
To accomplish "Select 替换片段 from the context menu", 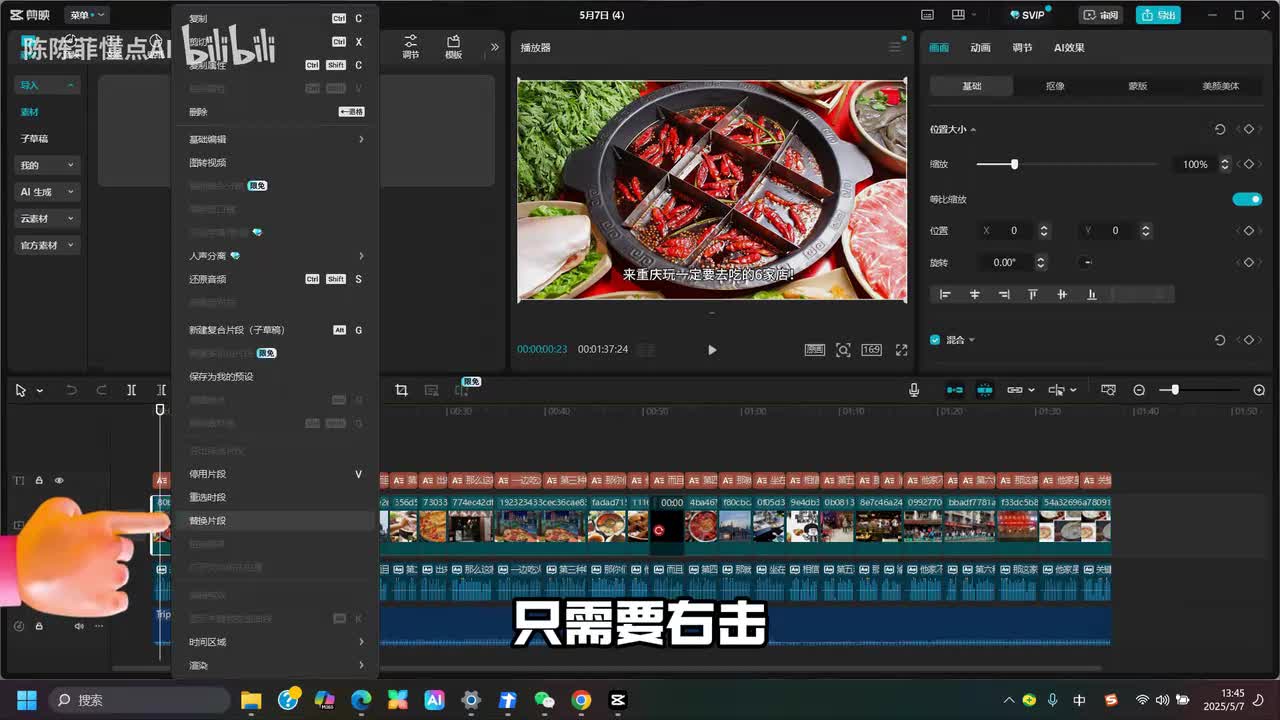I will [x=208, y=521].
